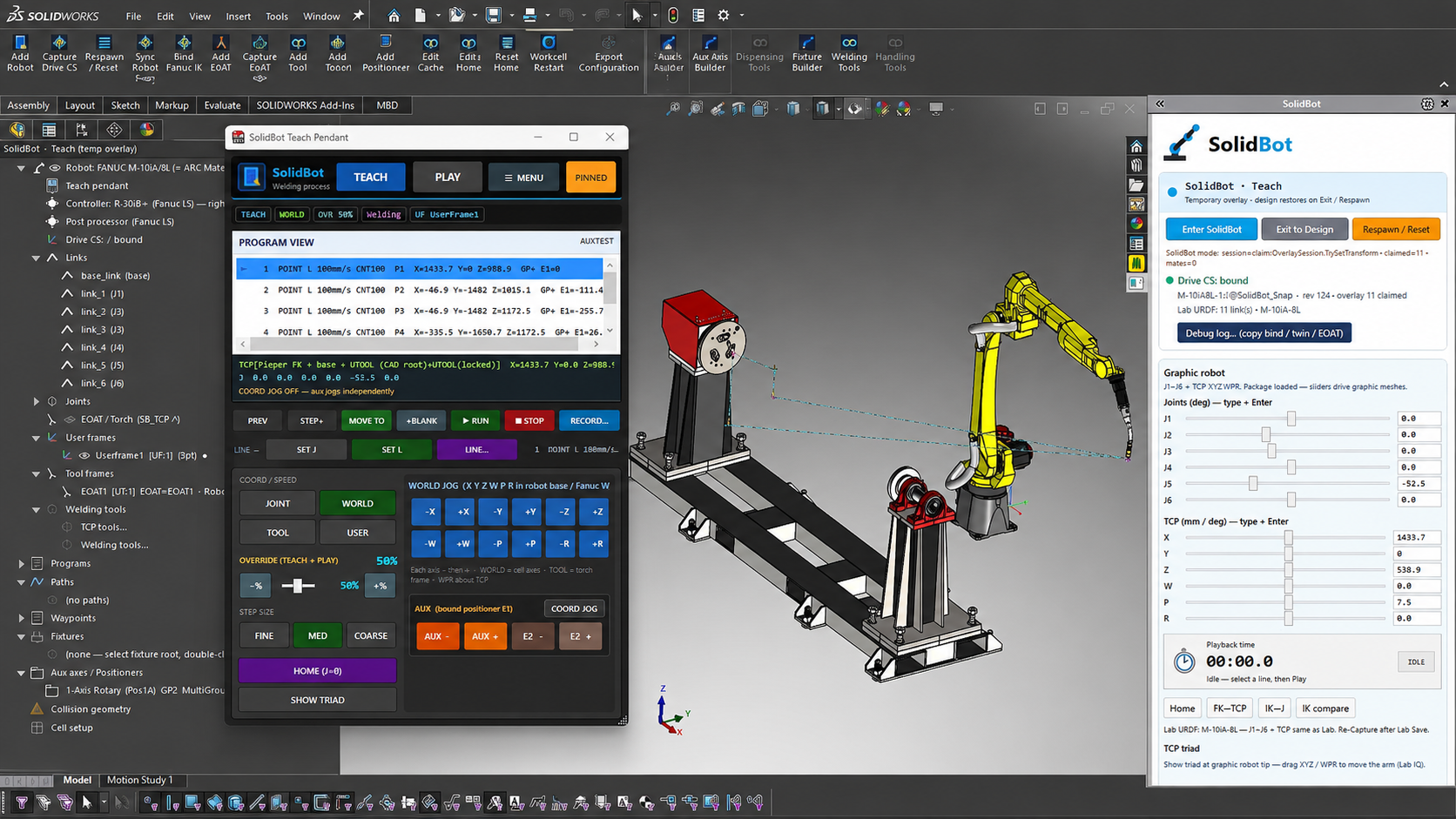Image resolution: width=1456 pixels, height=819 pixels.
Task: Open the File menu
Action: [133, 16]
